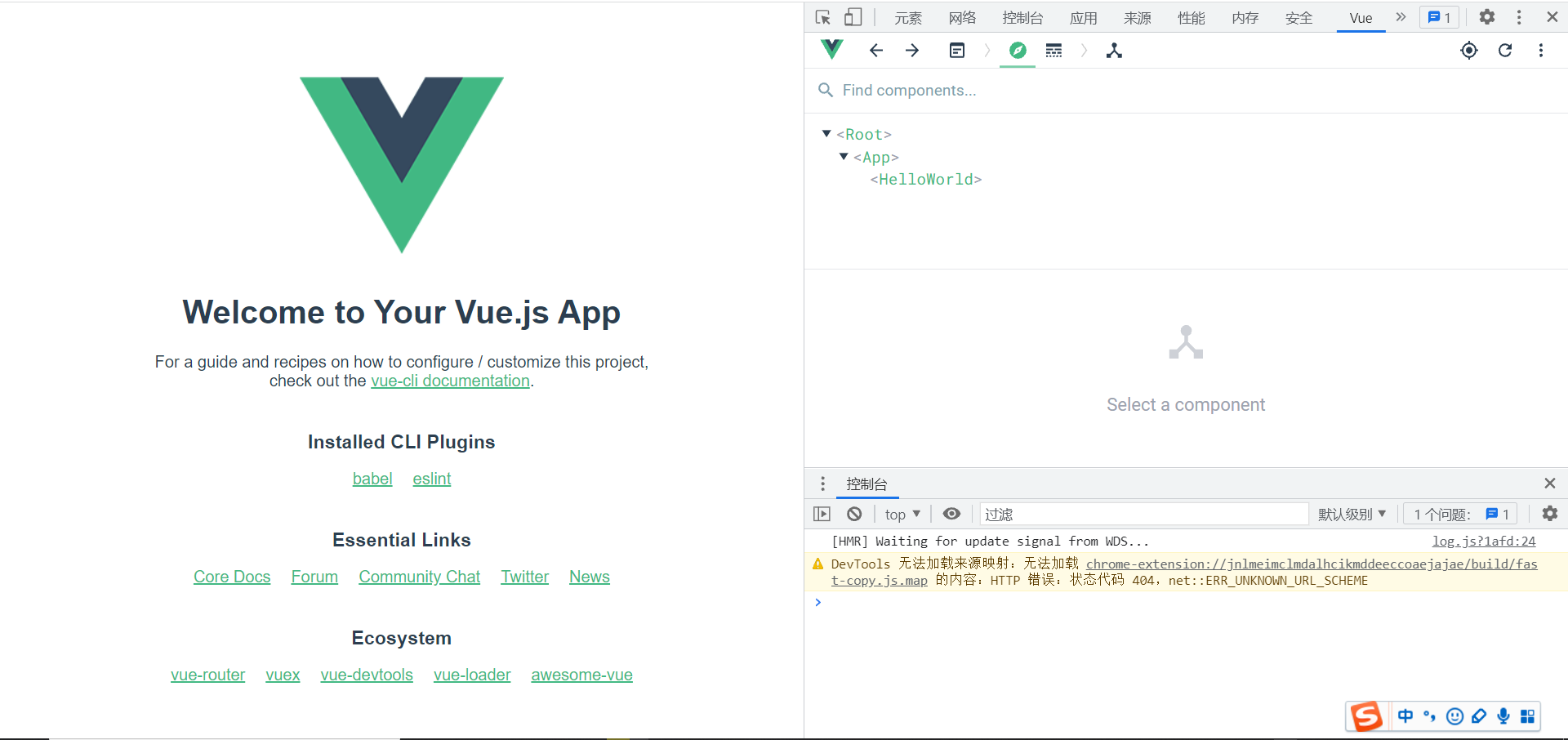1568x740 pixels.
Task: Open DevTools settings gear
Action: click(1486, 16)
